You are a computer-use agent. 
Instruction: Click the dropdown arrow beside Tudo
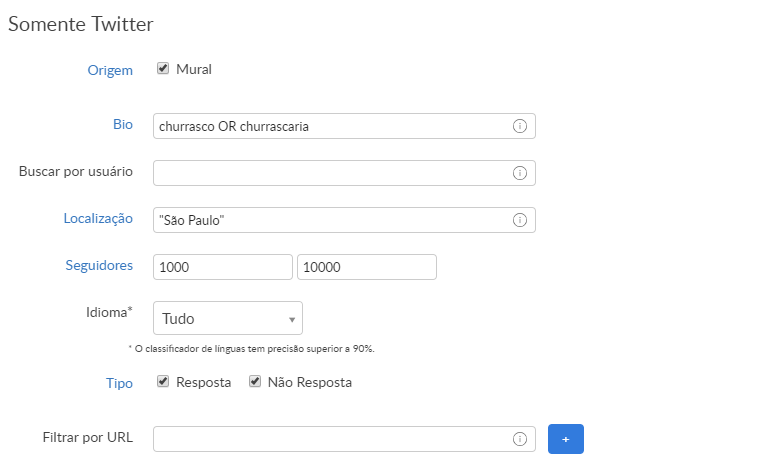291,320
